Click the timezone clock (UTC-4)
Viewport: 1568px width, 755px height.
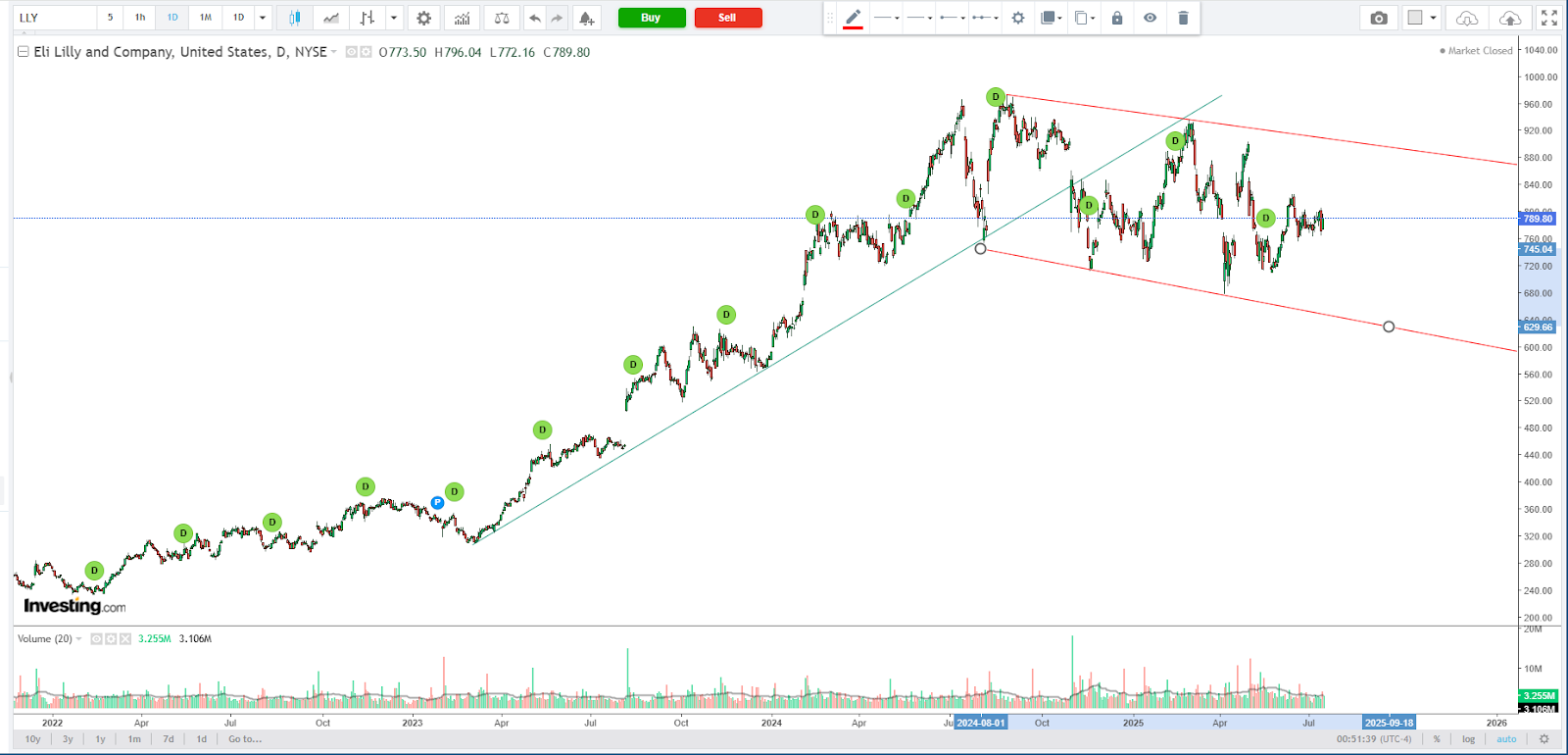tap(1374, 739)
